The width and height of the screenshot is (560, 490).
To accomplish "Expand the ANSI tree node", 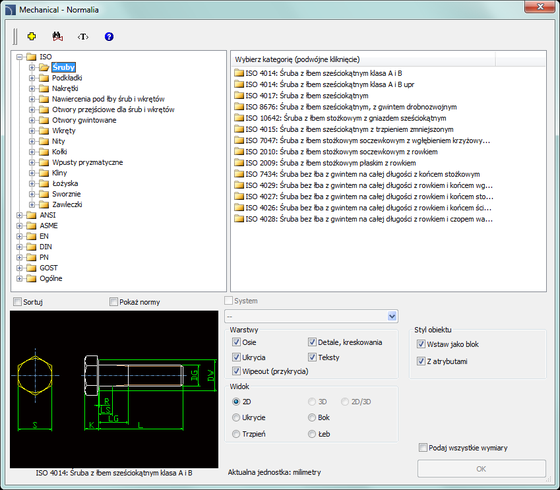I will pyautogui.click(x=20, y=215).
